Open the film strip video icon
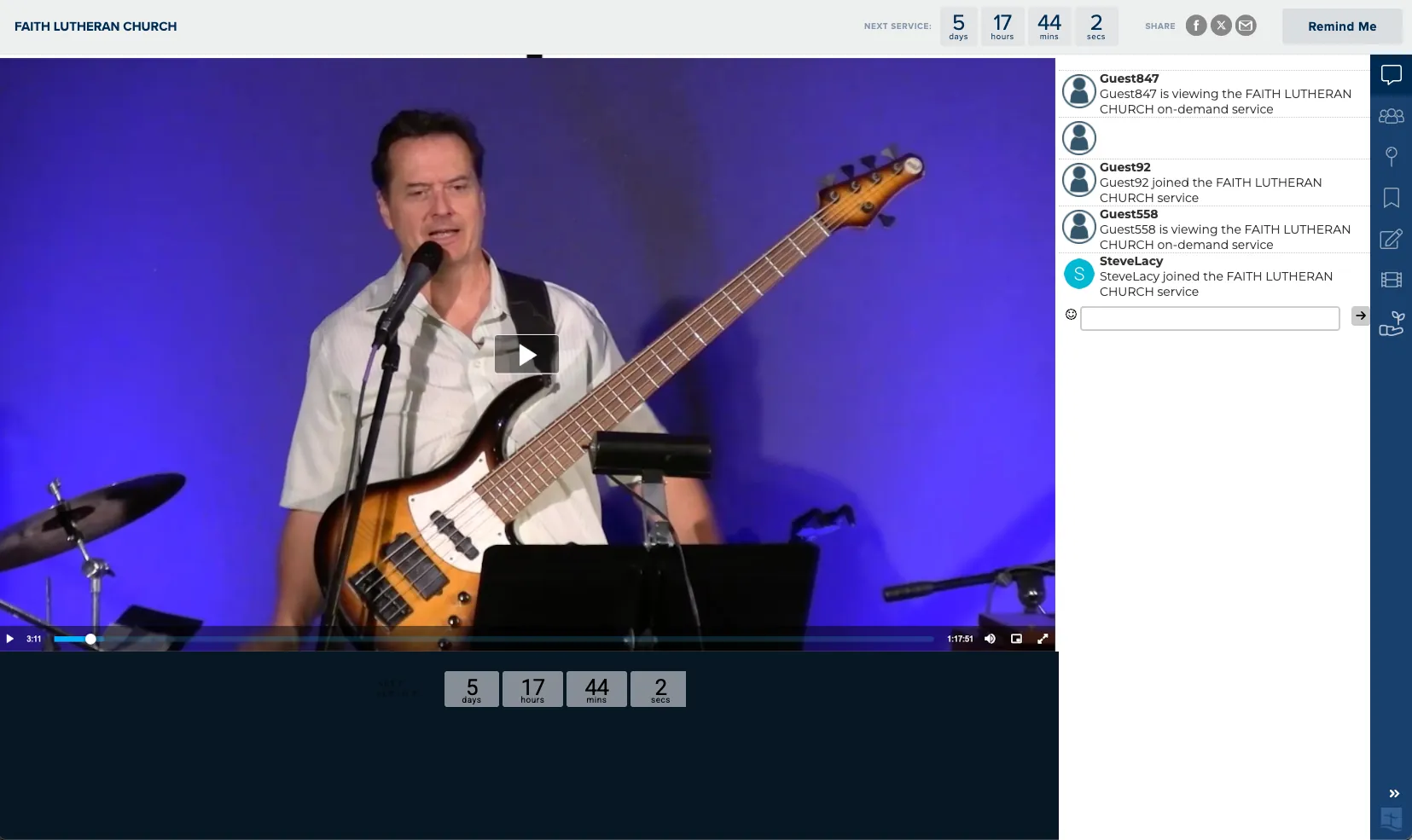Screen dimensions: 1412x840 tap(1391, 280)
